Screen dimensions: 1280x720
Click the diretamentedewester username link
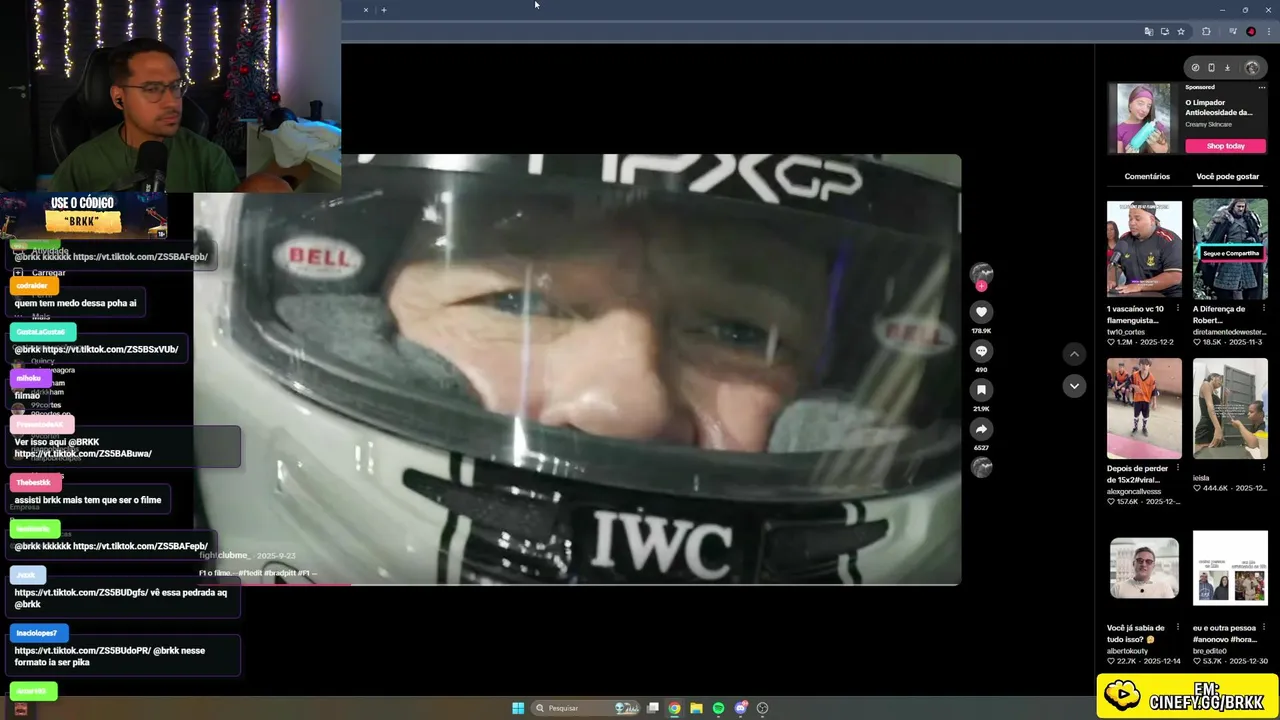[1229, 332]
